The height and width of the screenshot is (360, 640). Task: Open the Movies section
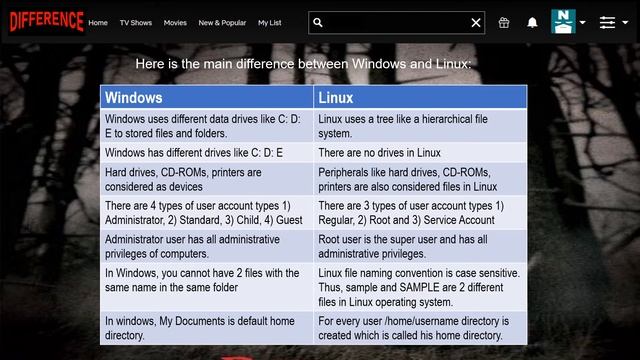pyautogui.click(x=175, y=23)
